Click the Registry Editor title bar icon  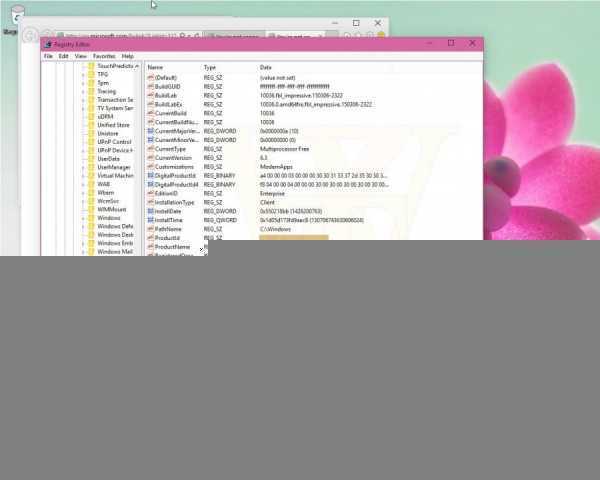point(48,44)
